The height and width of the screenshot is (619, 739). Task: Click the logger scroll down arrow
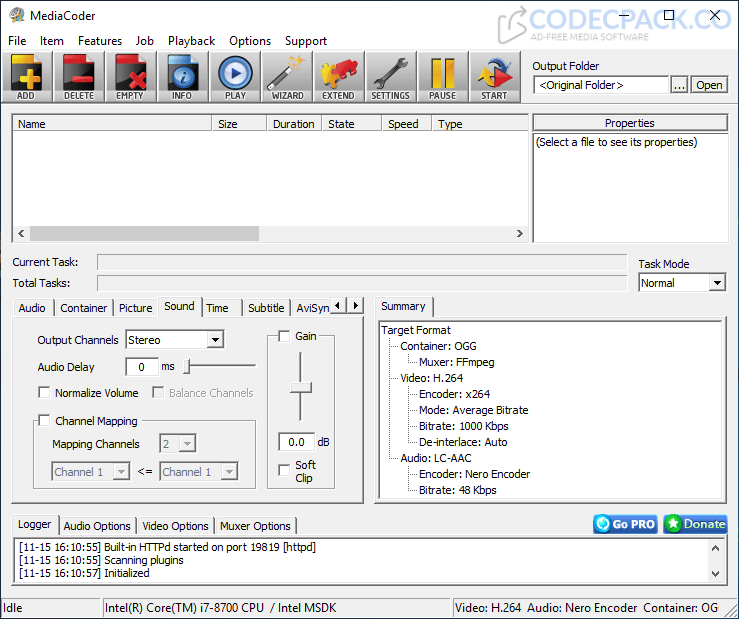715,574
